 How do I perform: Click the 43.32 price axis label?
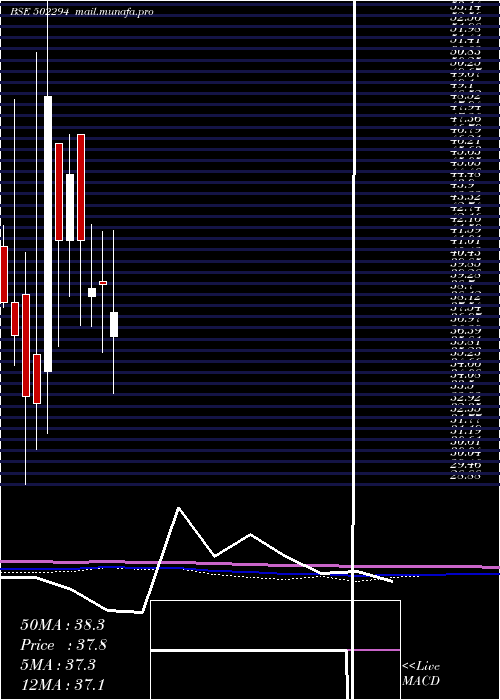click(465, 197)
